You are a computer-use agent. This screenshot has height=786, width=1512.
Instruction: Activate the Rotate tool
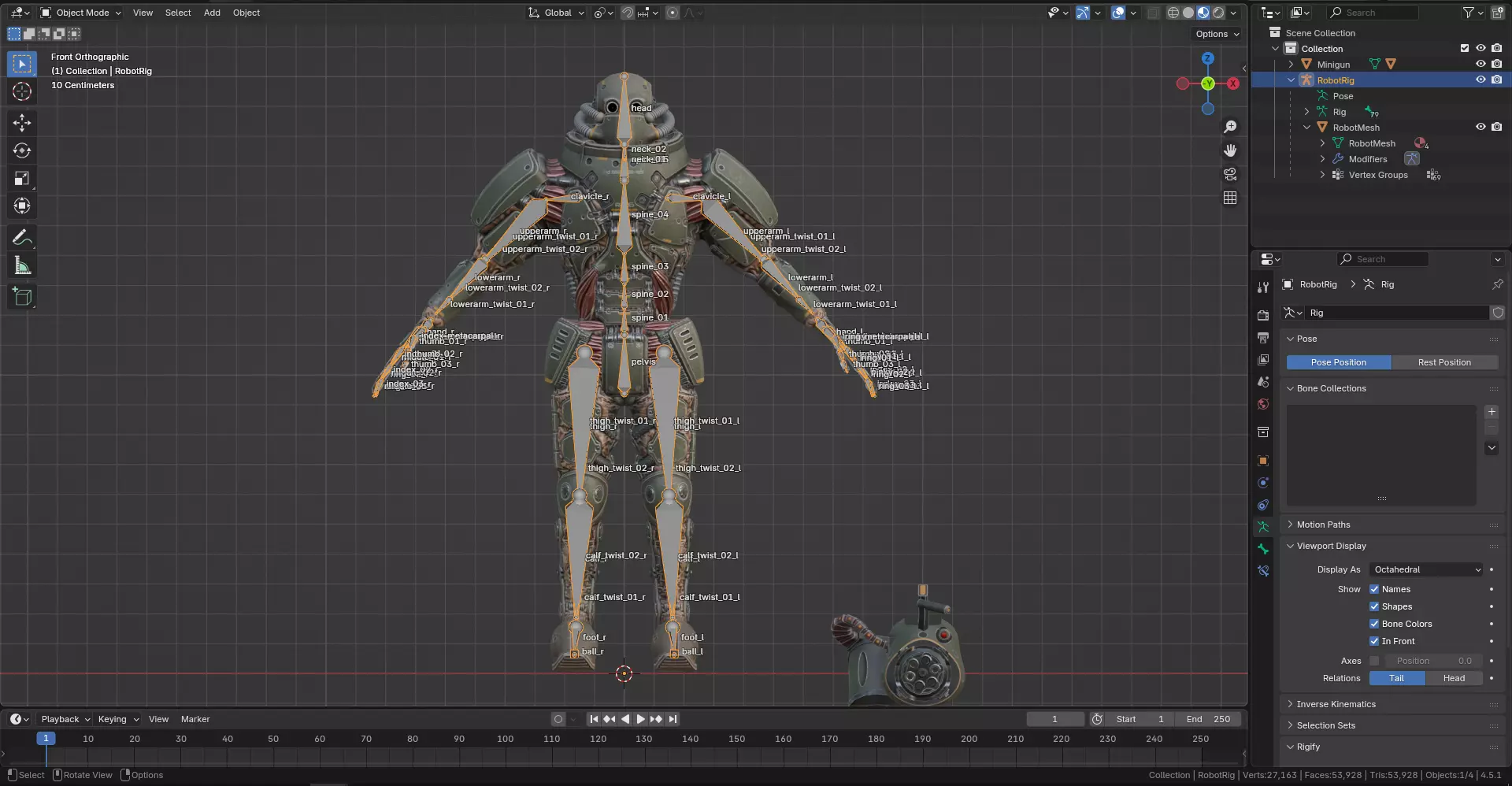pos(22,150)
